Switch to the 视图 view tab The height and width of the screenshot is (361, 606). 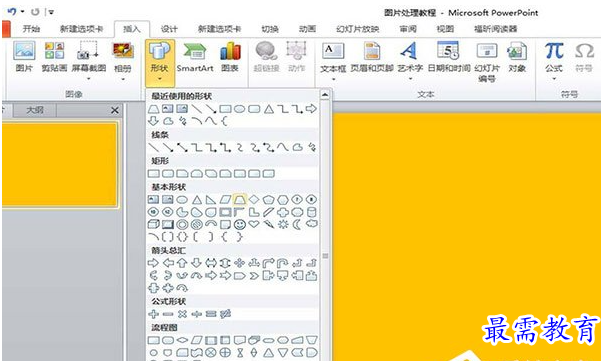coord(445,29)
